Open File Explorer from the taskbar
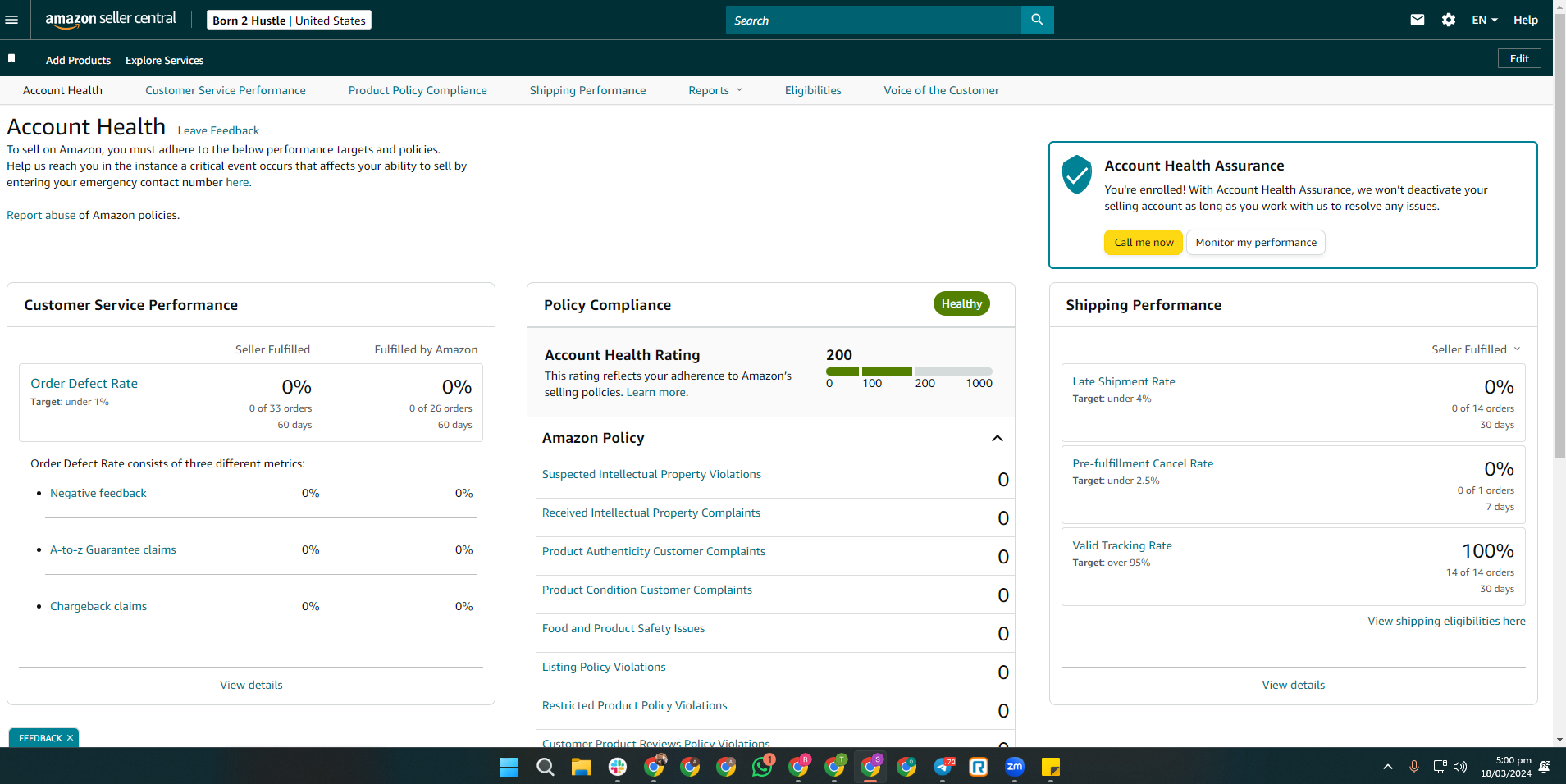 click(581, 767)
